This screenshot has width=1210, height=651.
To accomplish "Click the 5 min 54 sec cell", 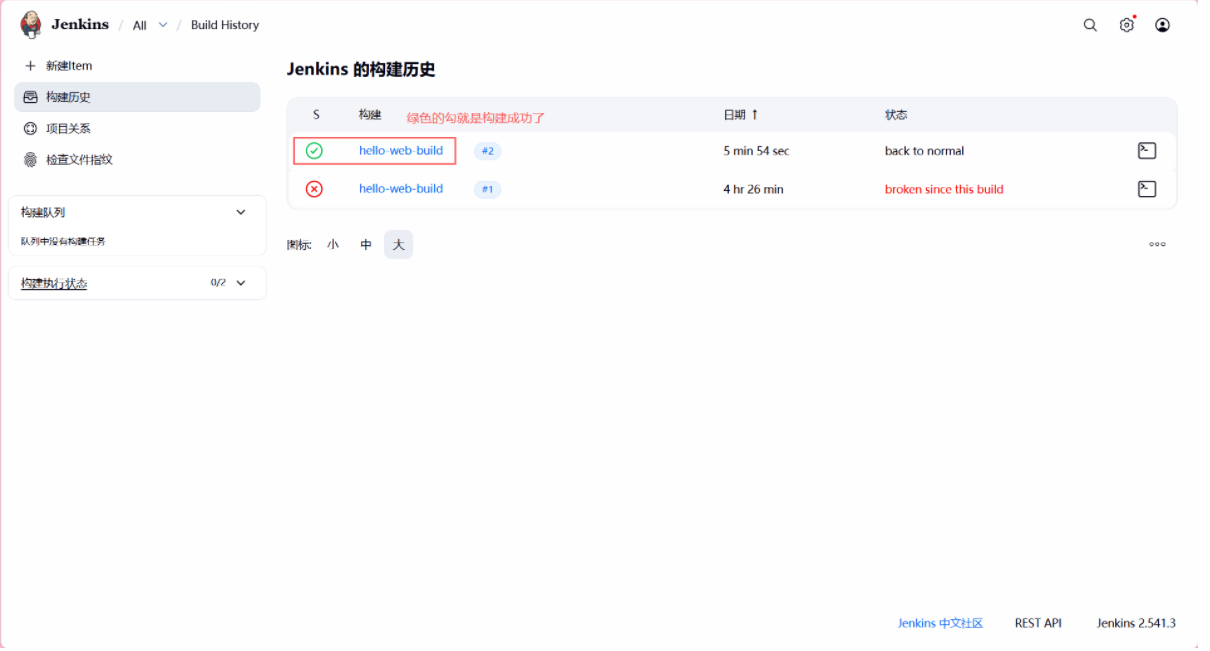I will point(756,151).
